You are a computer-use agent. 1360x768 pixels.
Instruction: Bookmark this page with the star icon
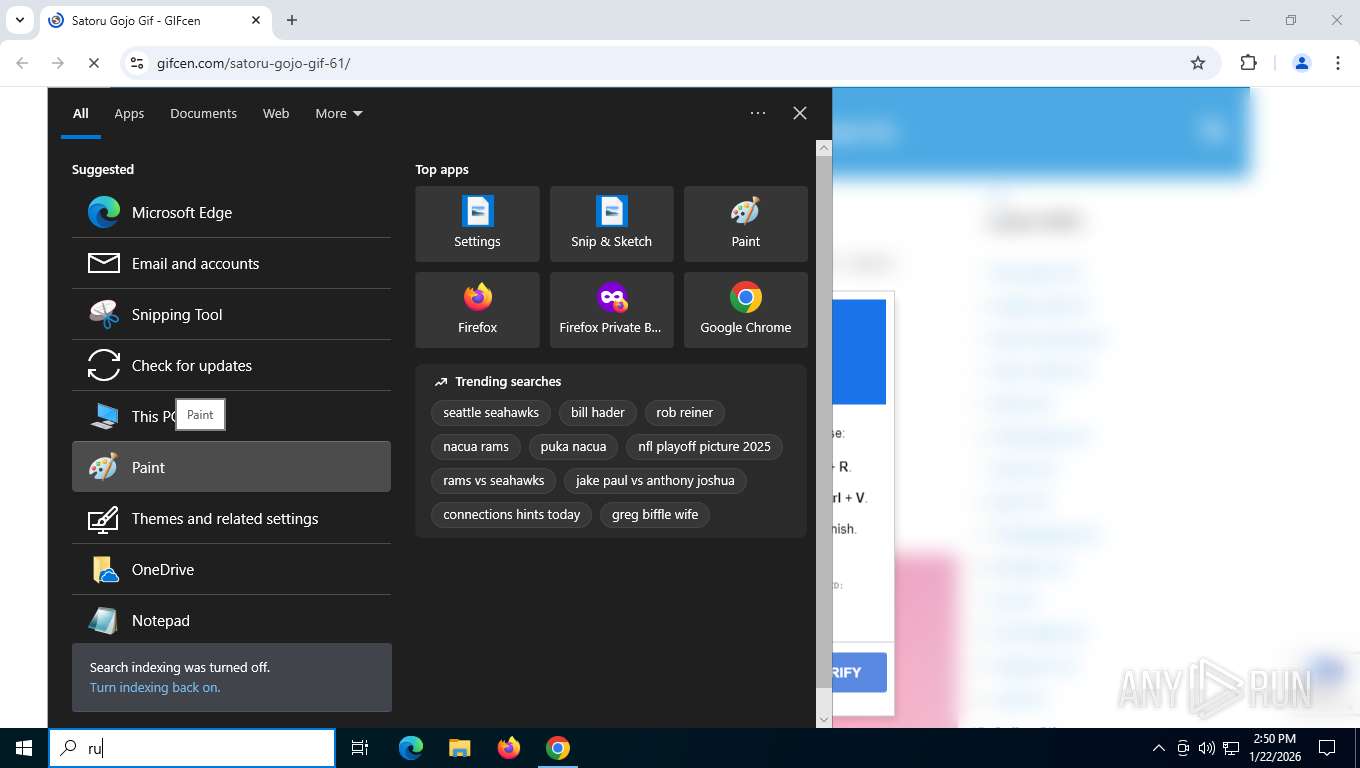click(1198, 63)
